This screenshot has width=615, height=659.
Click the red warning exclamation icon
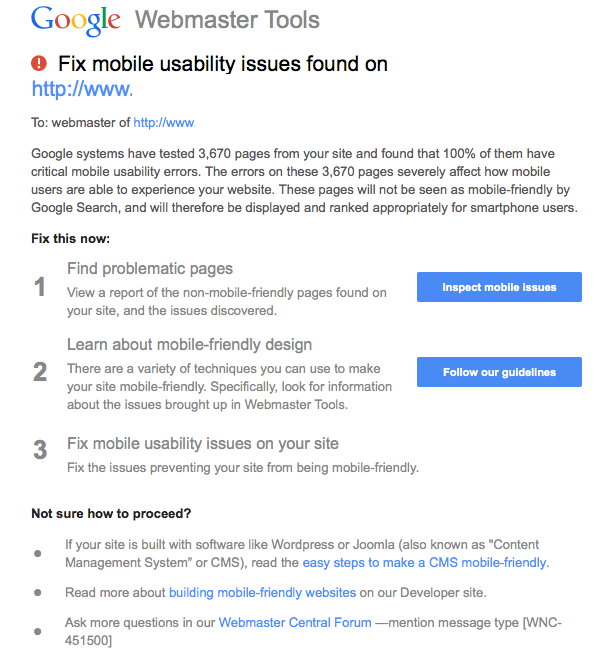(40, 63)
